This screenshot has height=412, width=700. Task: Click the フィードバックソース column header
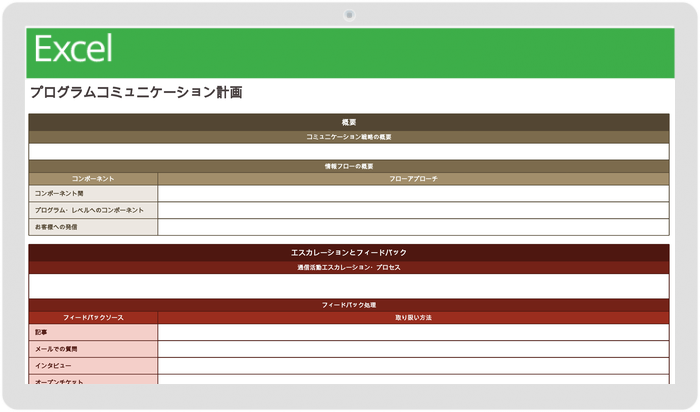(x=93, y=318)
